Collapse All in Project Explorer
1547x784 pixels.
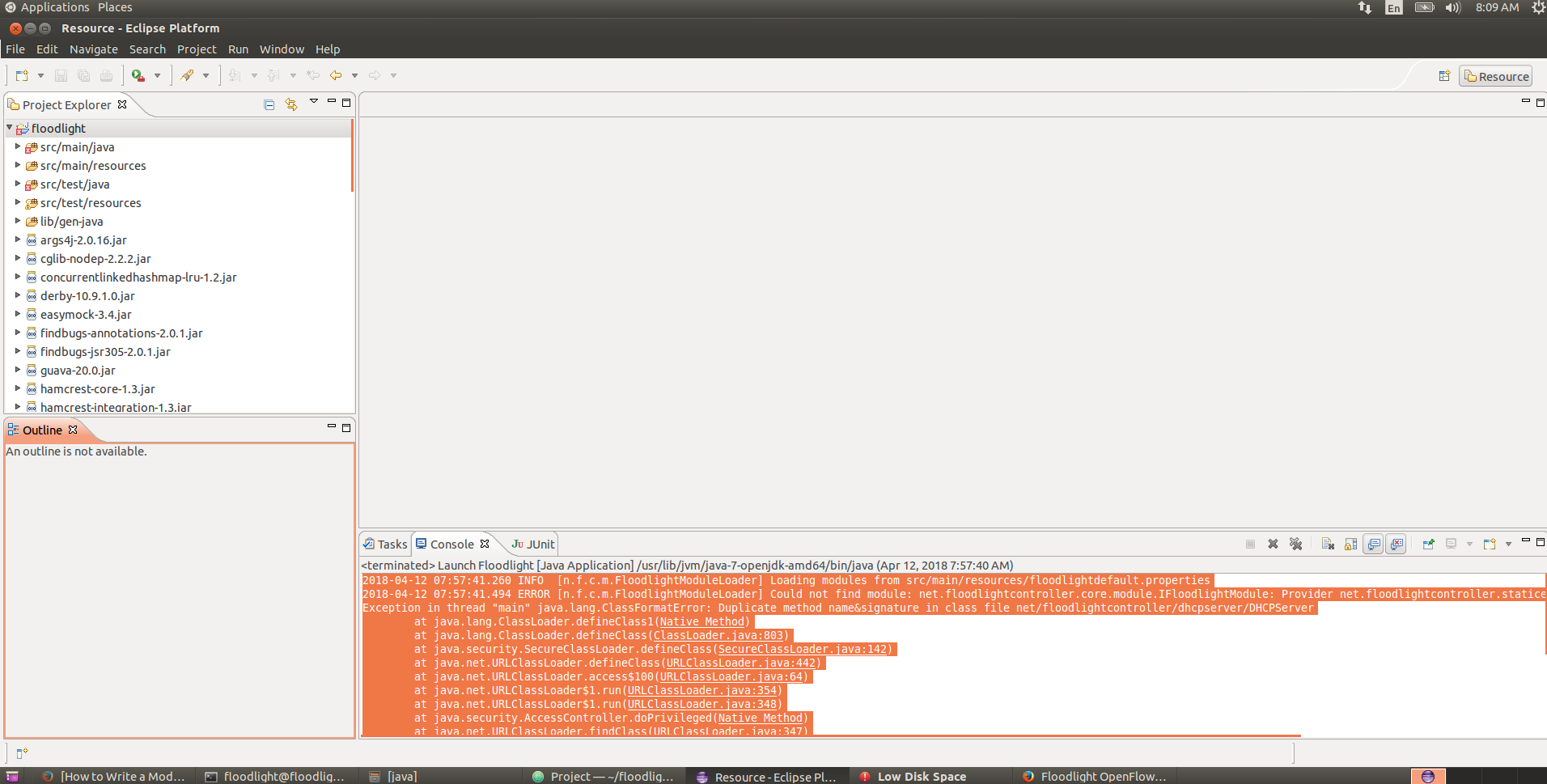(x=269, y=105)
